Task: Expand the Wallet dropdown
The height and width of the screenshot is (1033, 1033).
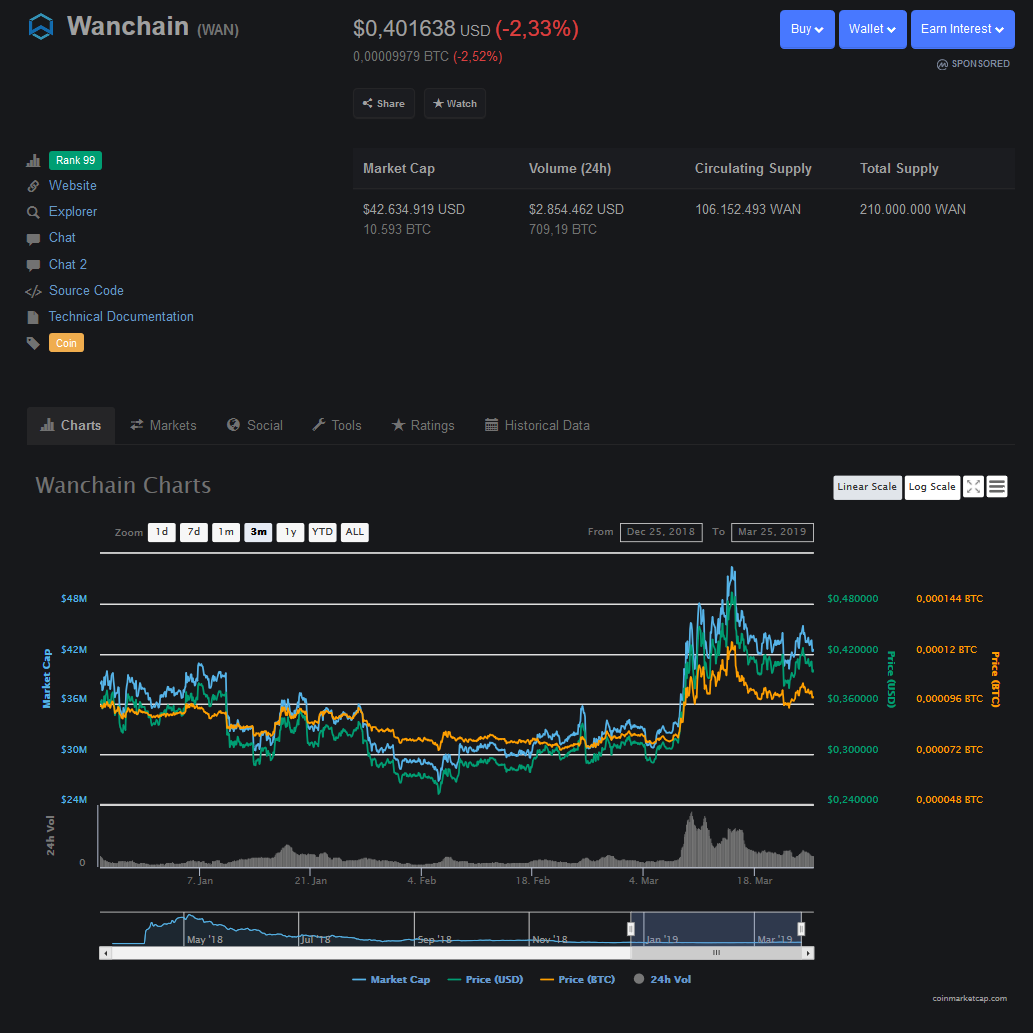Action: (x=872, y=29)
